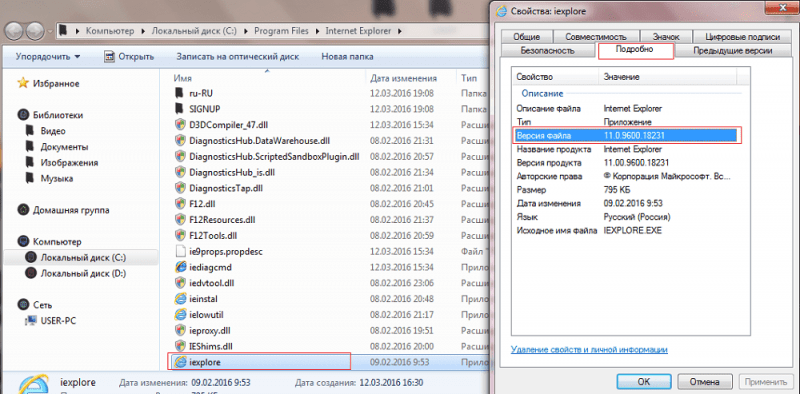Click the USER-PC computer icon

[32, 321]
